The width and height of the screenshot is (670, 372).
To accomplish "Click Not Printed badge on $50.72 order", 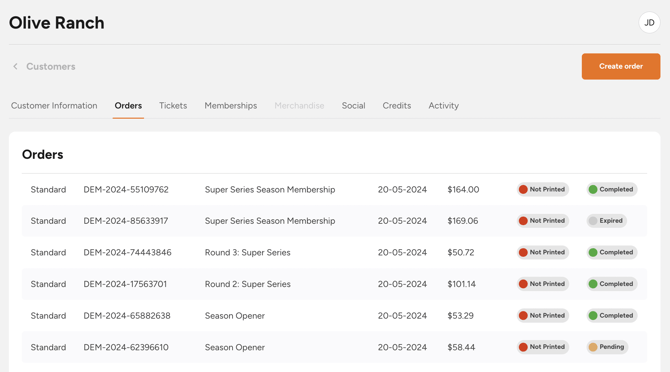I will click(543, 252).
